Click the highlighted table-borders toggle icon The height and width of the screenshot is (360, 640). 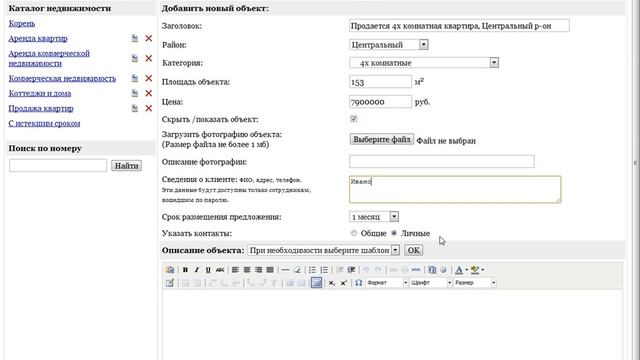316,282
